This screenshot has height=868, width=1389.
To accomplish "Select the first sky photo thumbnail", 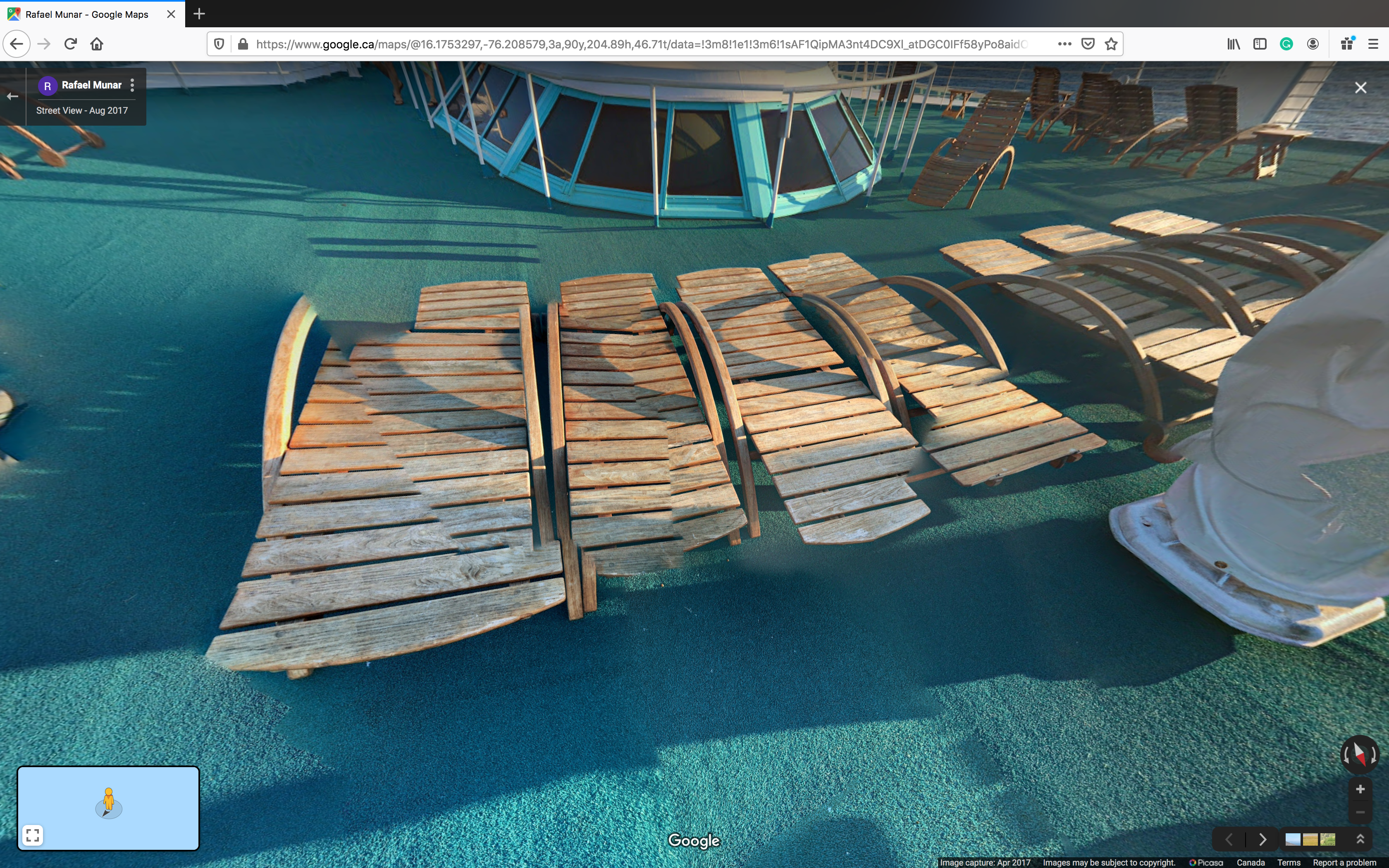I will click(x=1293, y=839).
